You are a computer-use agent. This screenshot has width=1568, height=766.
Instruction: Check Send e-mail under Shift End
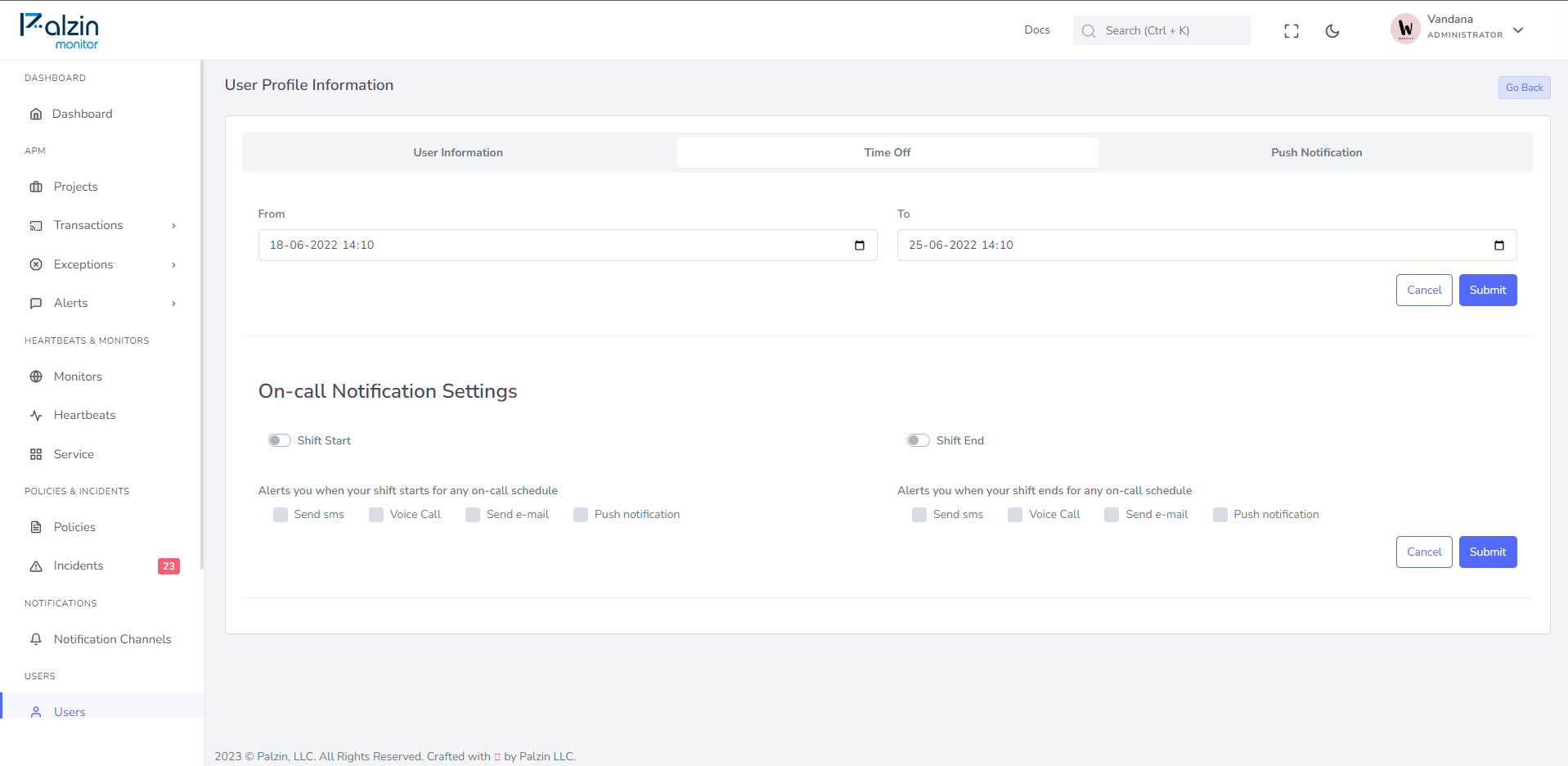1112,515
